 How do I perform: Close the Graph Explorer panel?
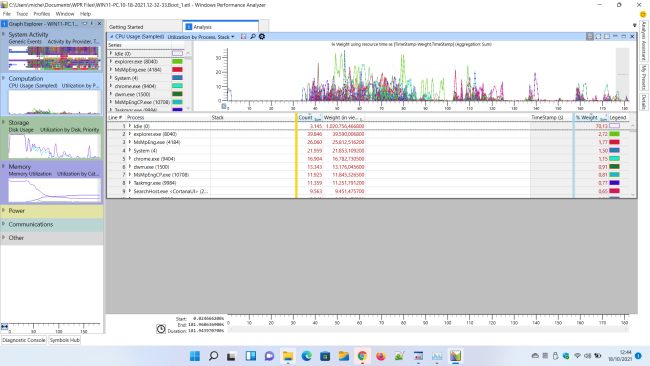[99, 24]
